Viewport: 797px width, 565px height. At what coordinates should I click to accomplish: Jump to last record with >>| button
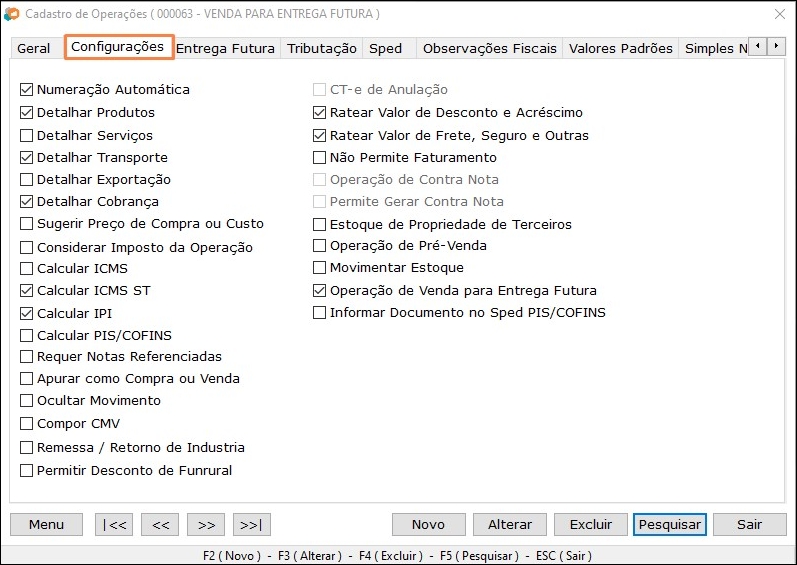[252, 524]
